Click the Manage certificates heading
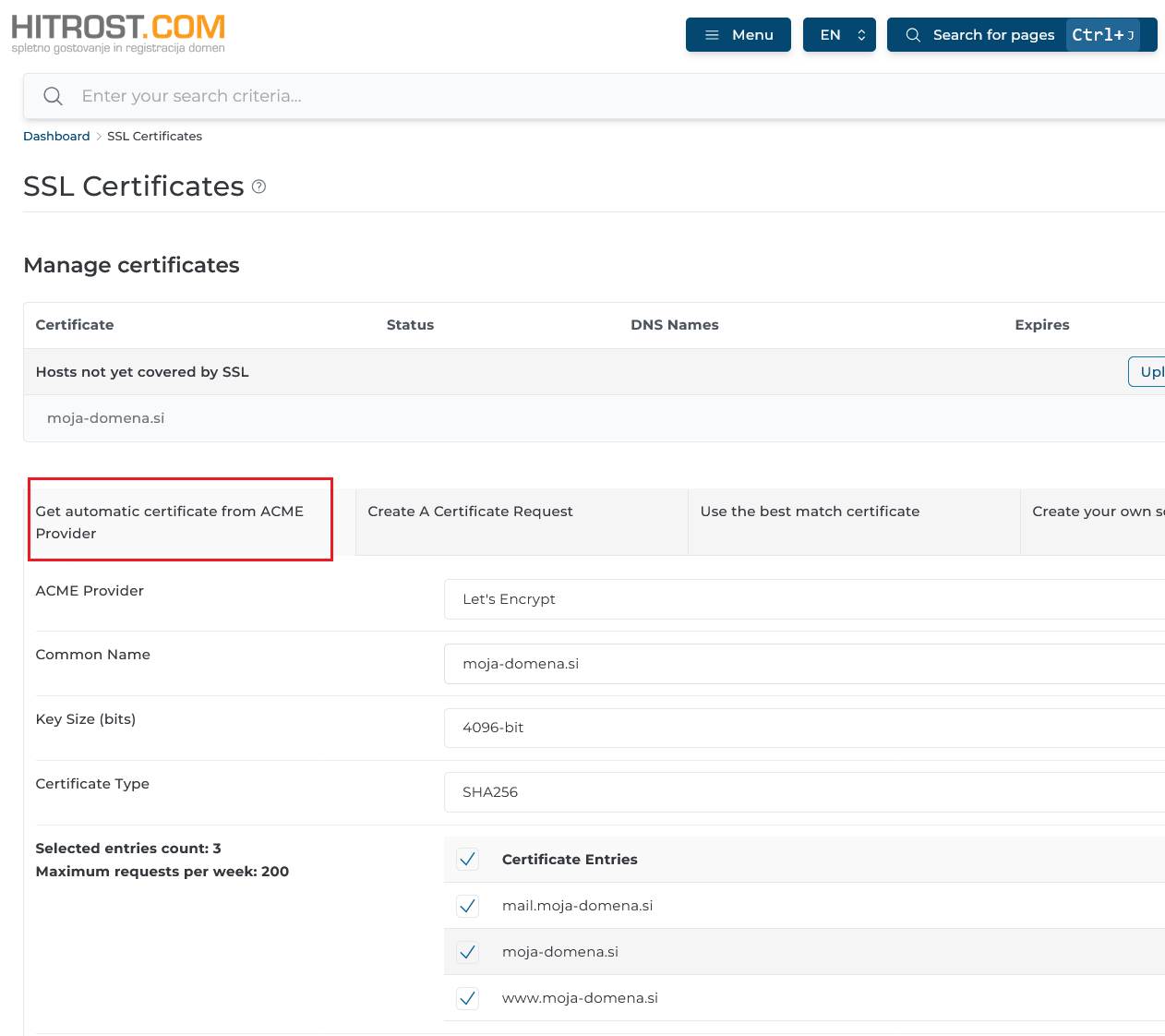Image resolution: width=1165 pixels, height=1036 pixels. [131, 265]
